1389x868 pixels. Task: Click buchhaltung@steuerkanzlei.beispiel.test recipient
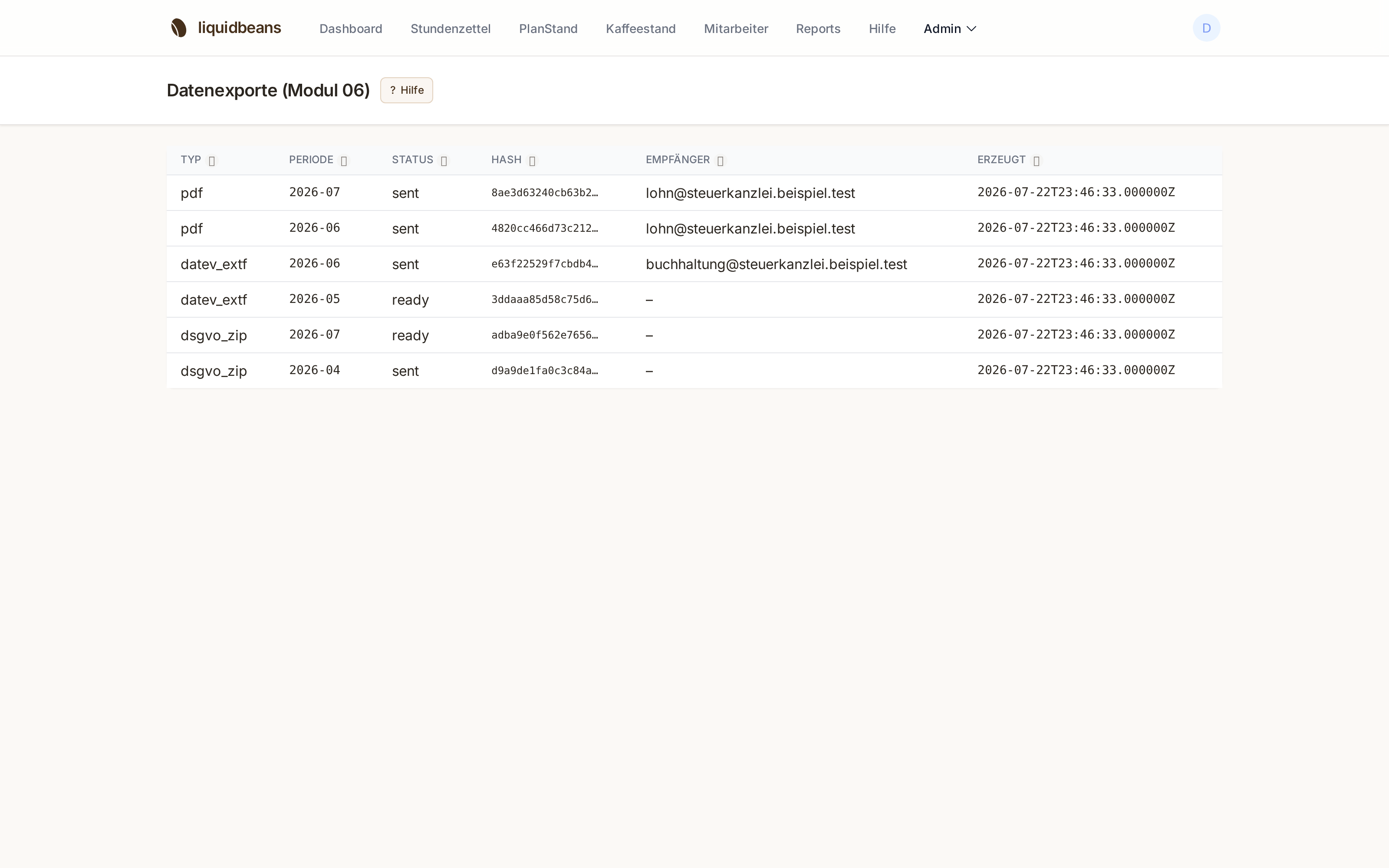click(x=776, y=264)
